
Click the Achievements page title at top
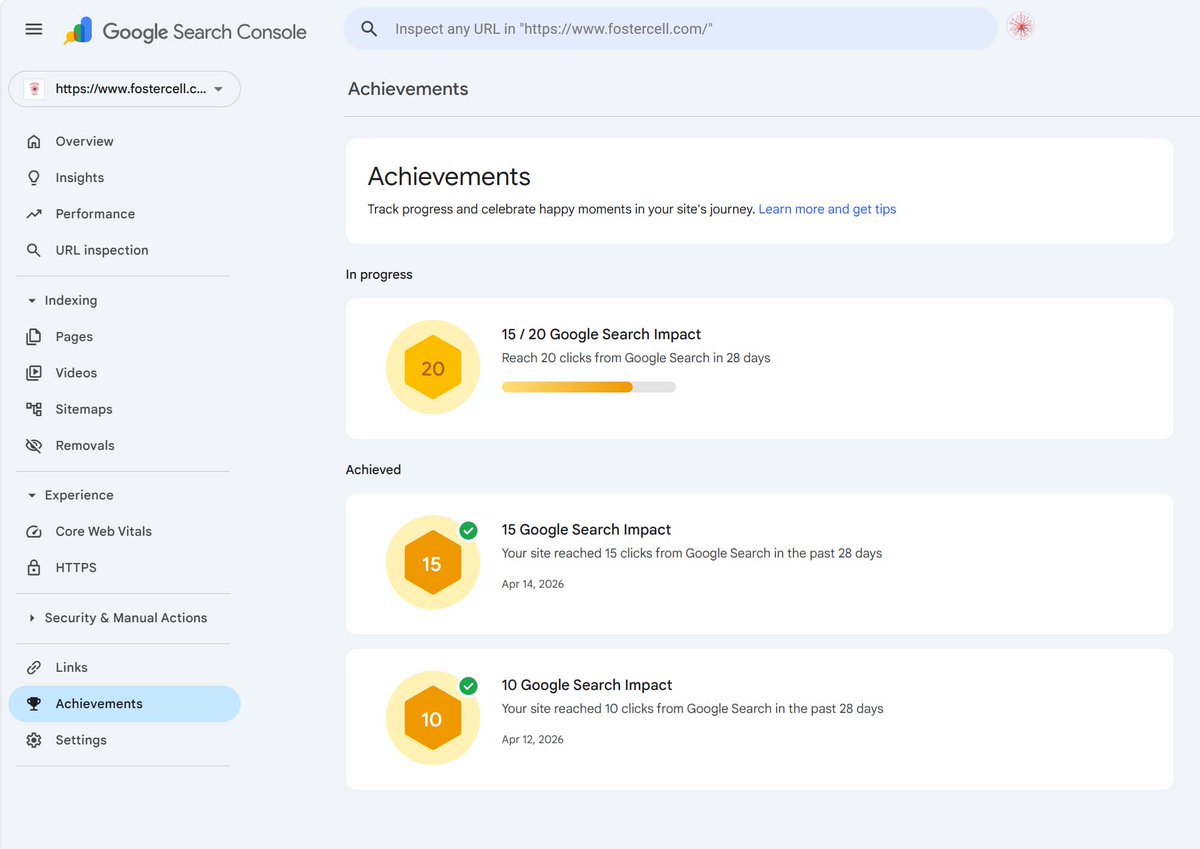coord(408,89)
